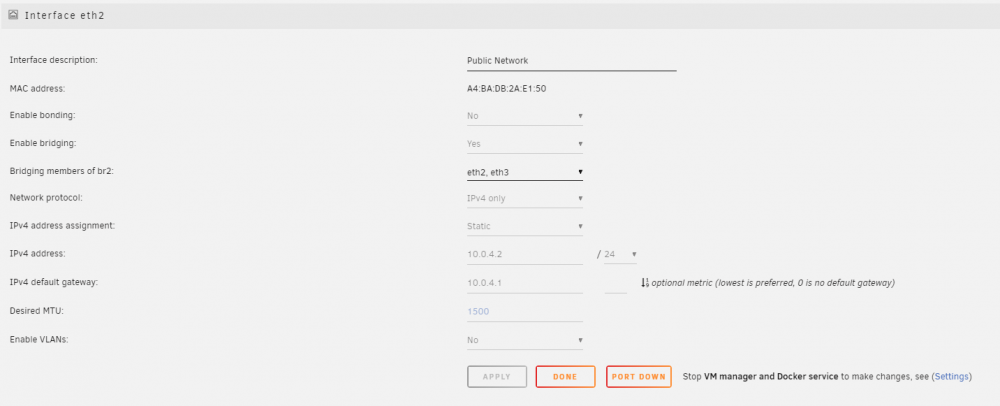This screenshot has height=406, width=1000.
Task: Click the 'Enable VLANs:' label
Action: tap(39, 340)
